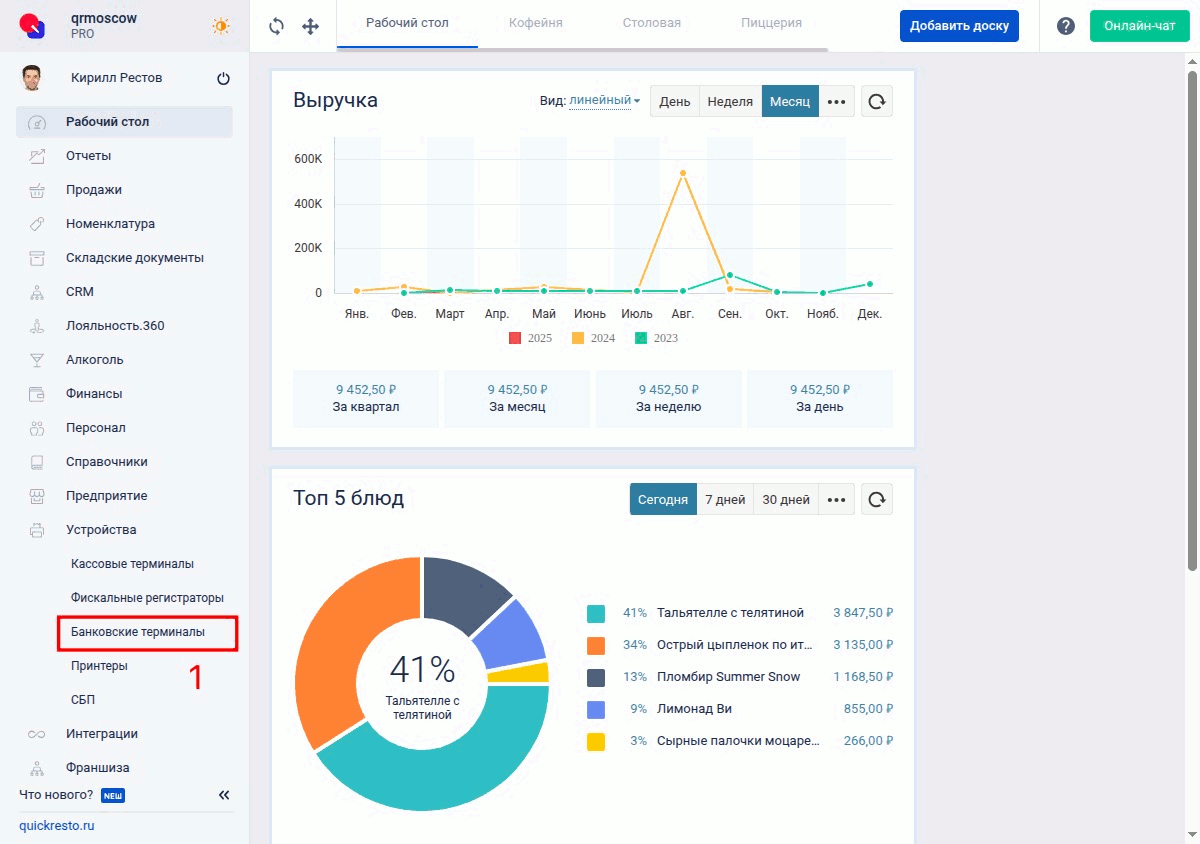Switch to the Кофейня tab
Viewport: 1200px width, 844px height.
[535, 23]
